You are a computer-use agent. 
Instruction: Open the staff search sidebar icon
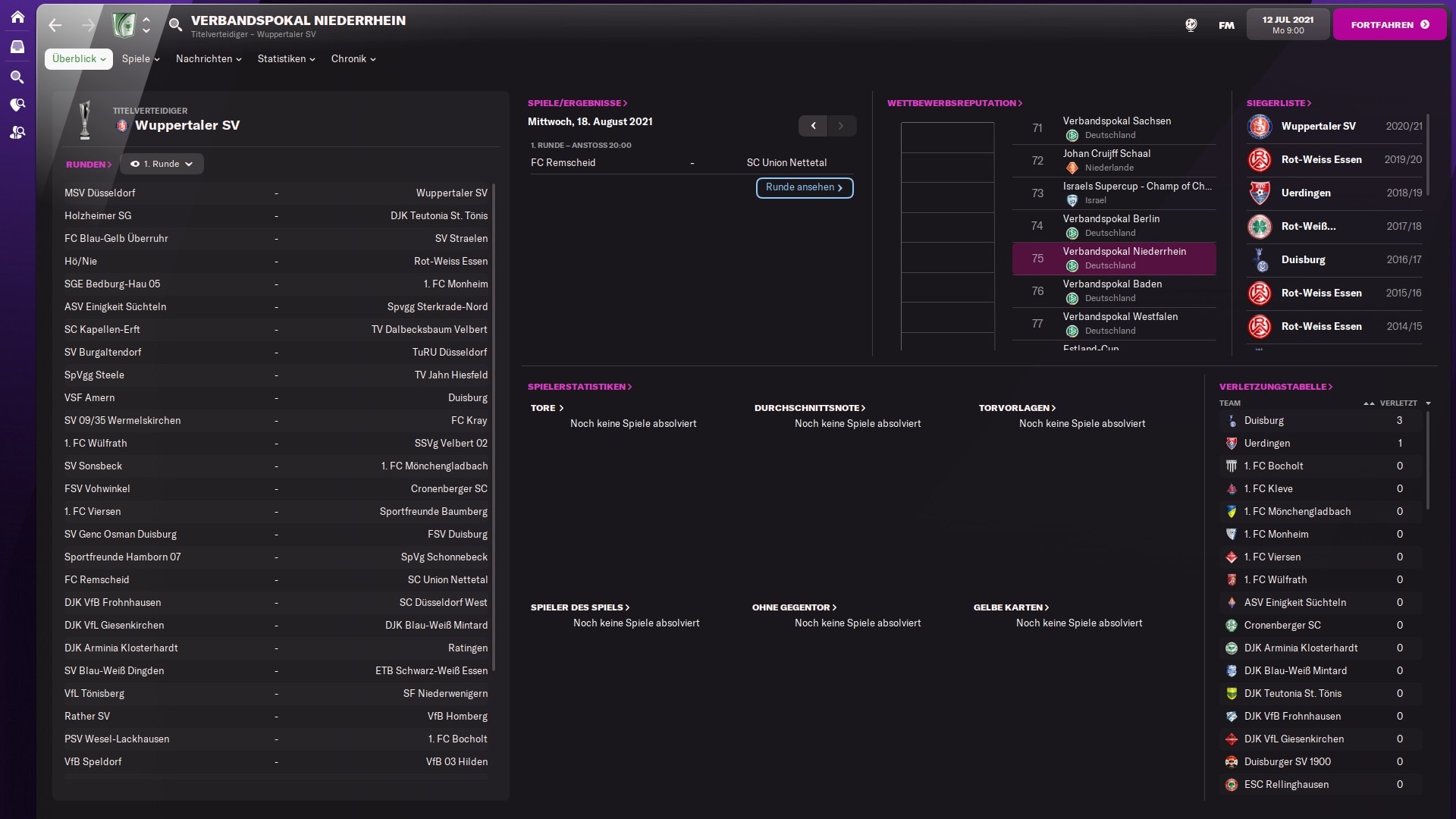click(x=17, y=133)
